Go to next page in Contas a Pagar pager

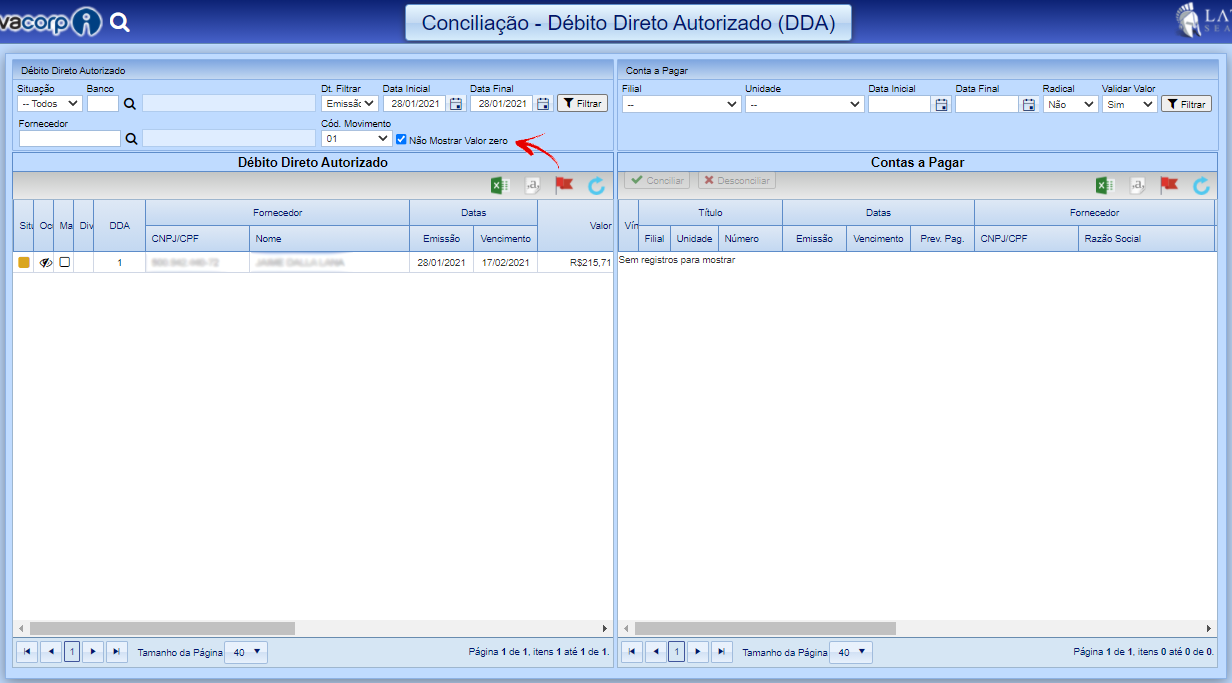point(698,652)
